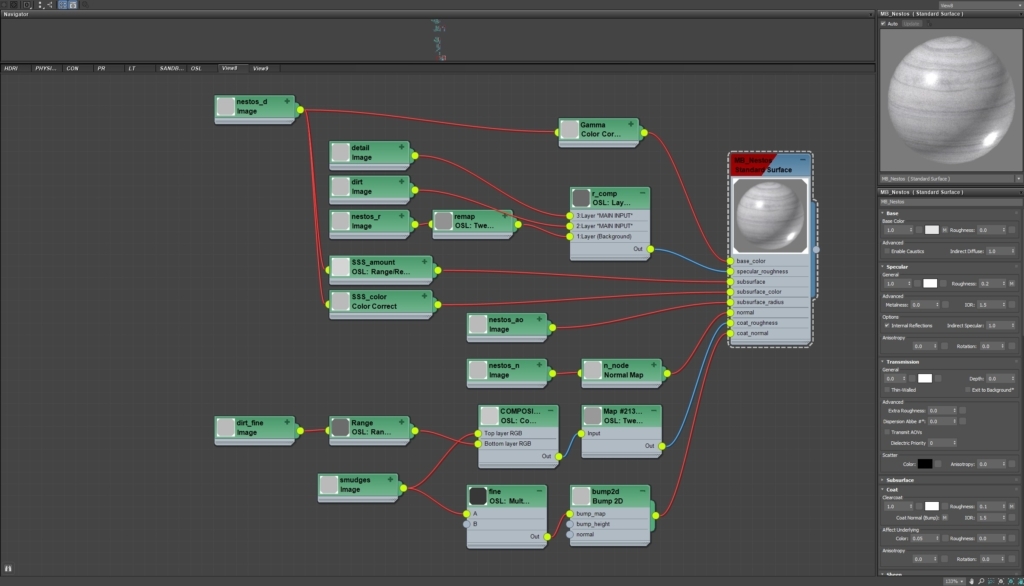The height and width of the screenshot is (586, 1024).
Task: Click the M map button next to Coat Normal (Bump)
Action: click(945, 517)
